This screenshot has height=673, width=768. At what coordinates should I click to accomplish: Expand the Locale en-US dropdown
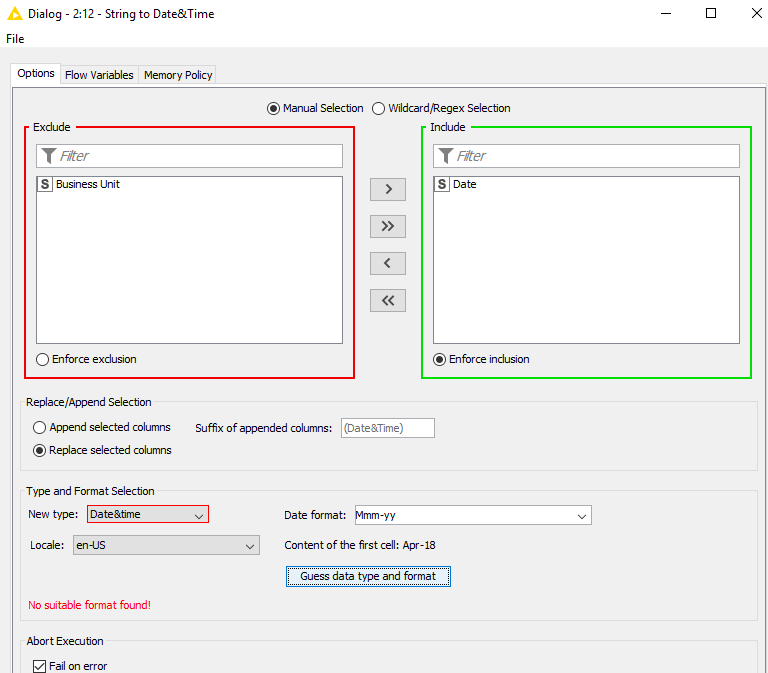[166, 545]
